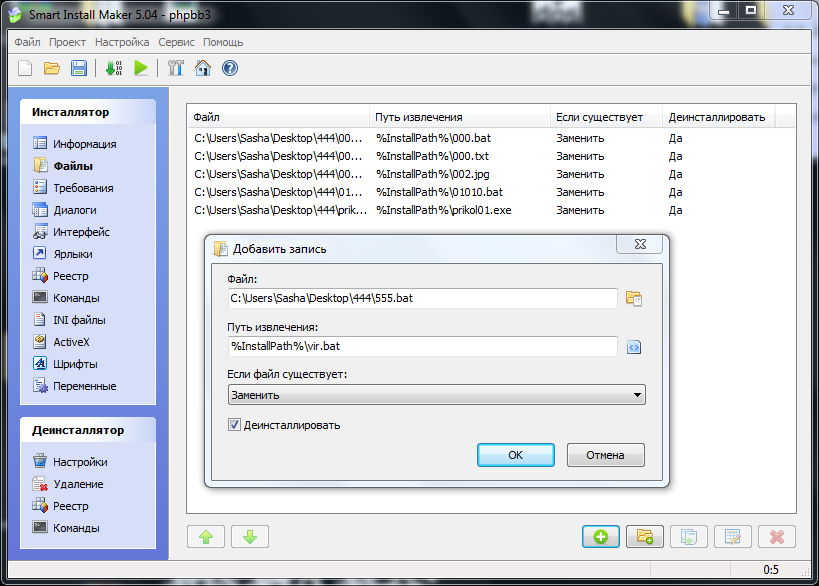Add a file with the green plus button
This screenshot has height=586, width=819.
(601, 536)
